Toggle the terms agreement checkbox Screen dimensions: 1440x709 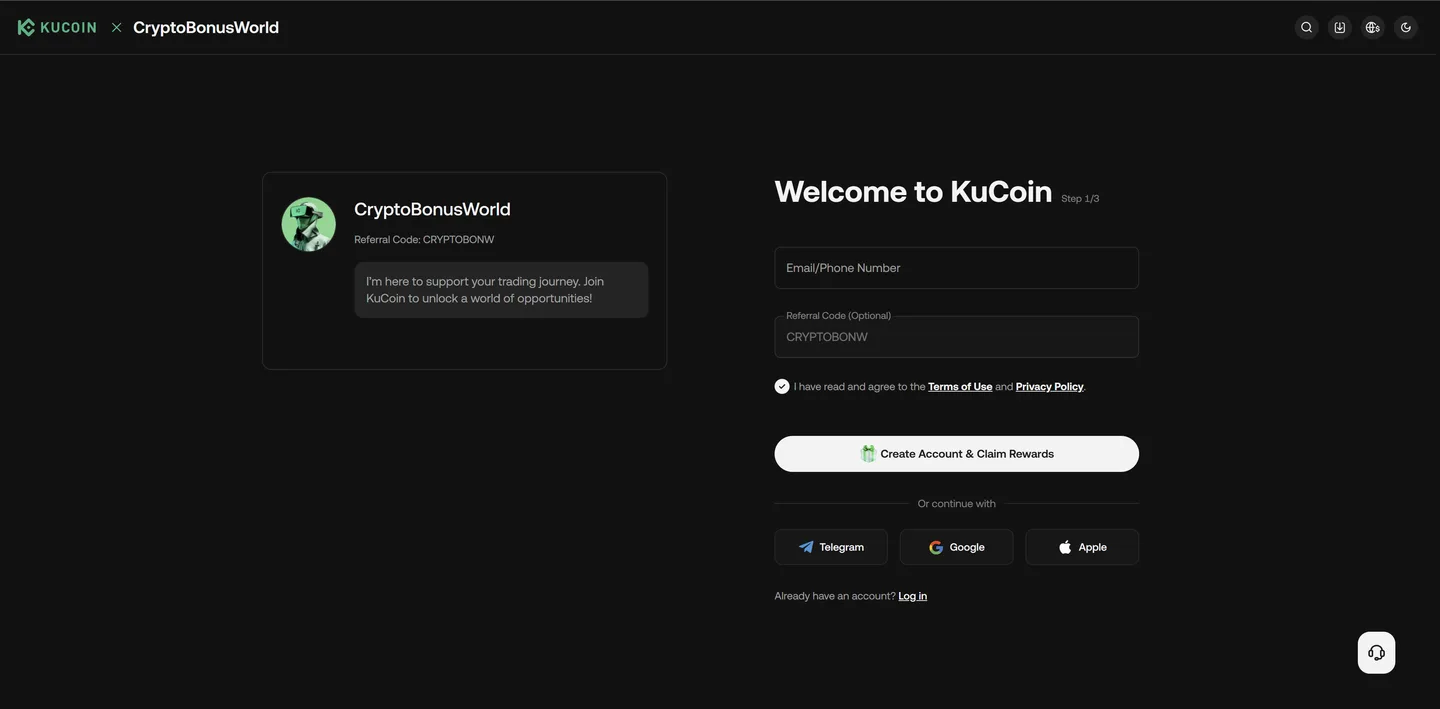[x=782, y=386]
